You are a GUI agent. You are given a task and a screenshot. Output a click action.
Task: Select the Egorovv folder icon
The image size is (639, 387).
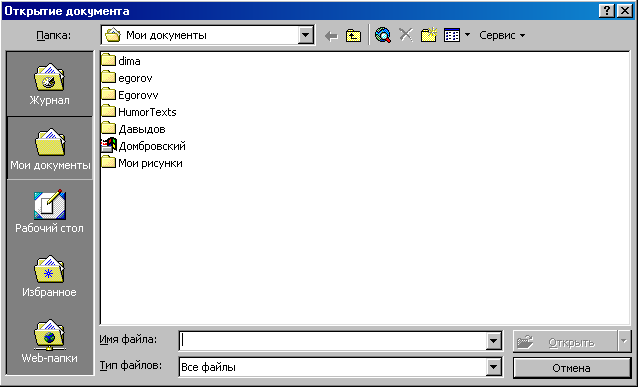[x=108, y=95]
